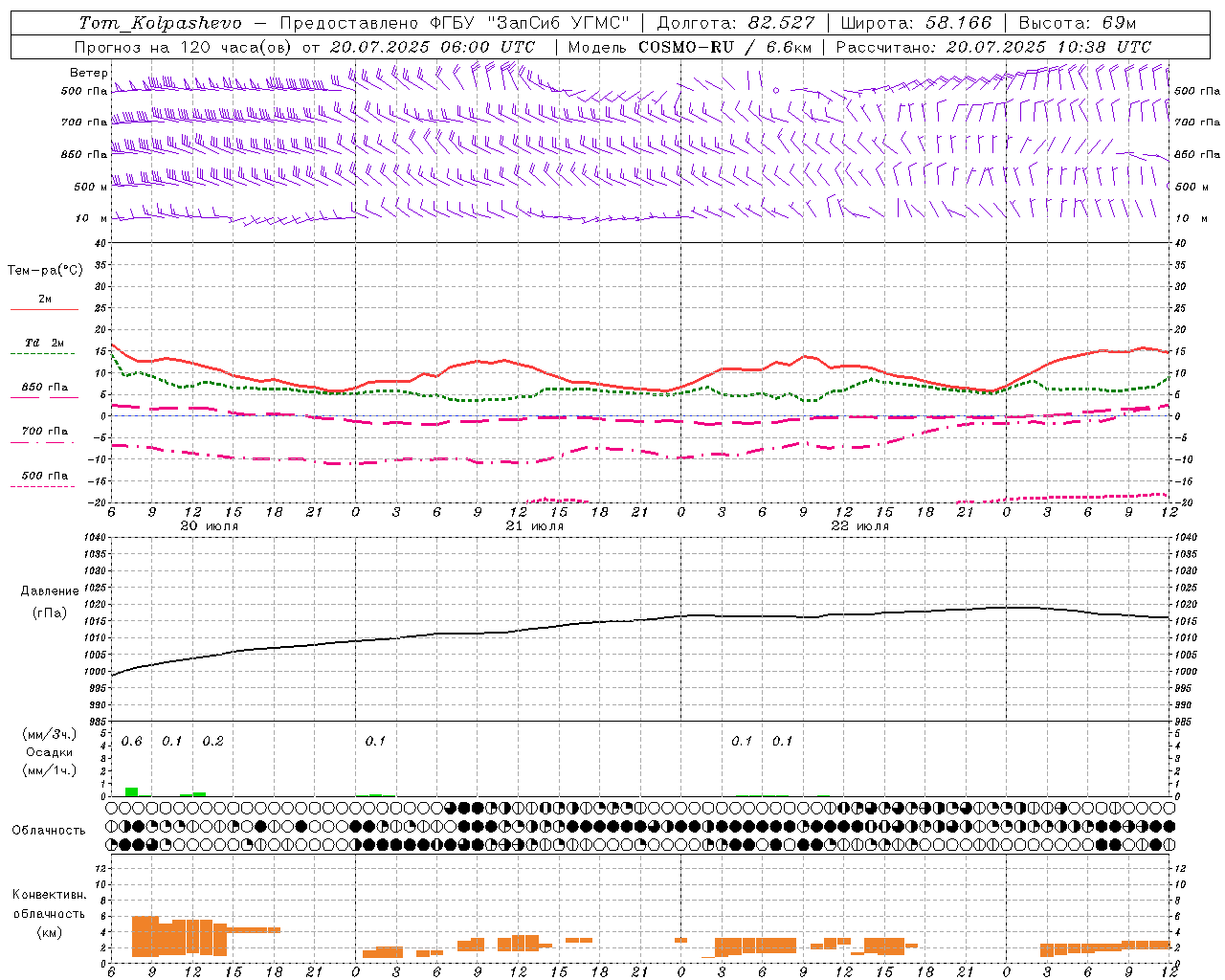Click the 'Предоставлено ФГБУ ЗапСиб УГМС' provider text
The width and height of the screenshot is (1225, 980).
455,23
